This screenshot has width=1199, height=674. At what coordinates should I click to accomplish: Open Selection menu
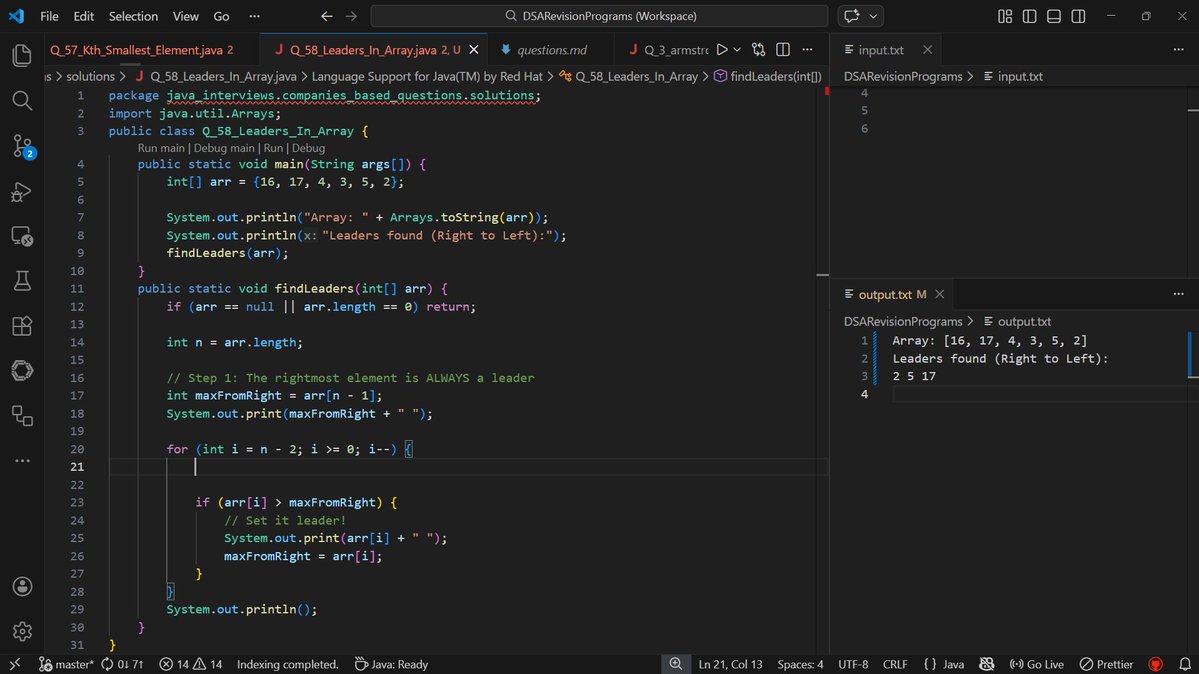coord(133,16)
